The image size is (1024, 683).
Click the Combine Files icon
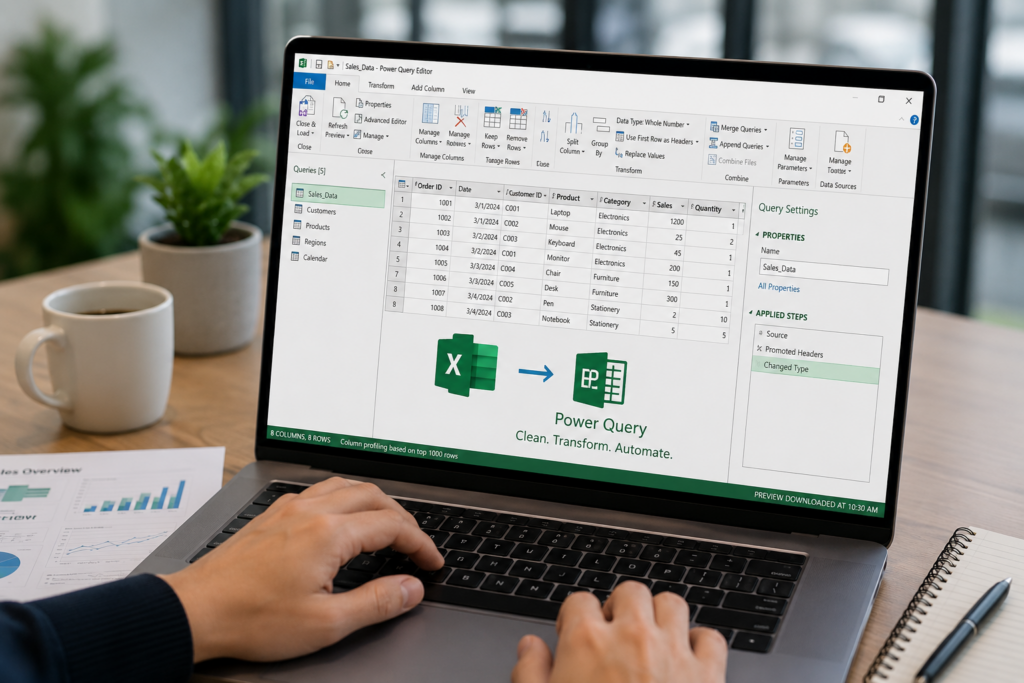712,159
